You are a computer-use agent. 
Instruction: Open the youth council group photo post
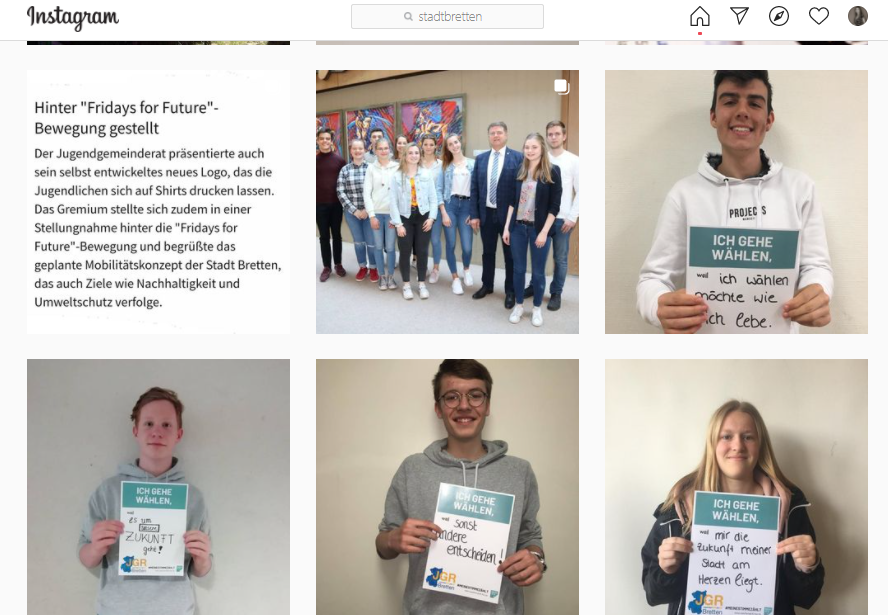[x=447, y=202]
